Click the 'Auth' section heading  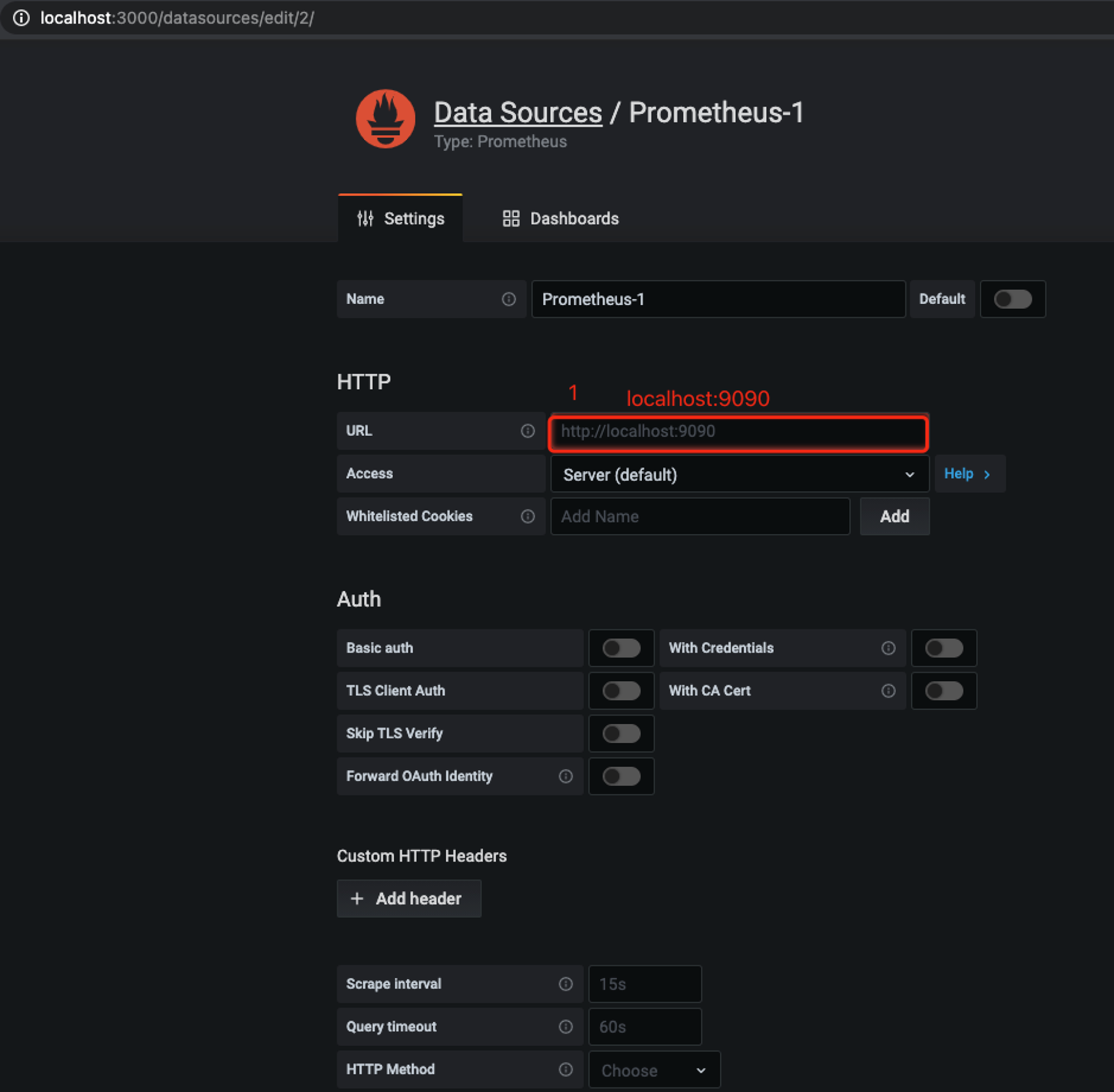tap(359, 599)
